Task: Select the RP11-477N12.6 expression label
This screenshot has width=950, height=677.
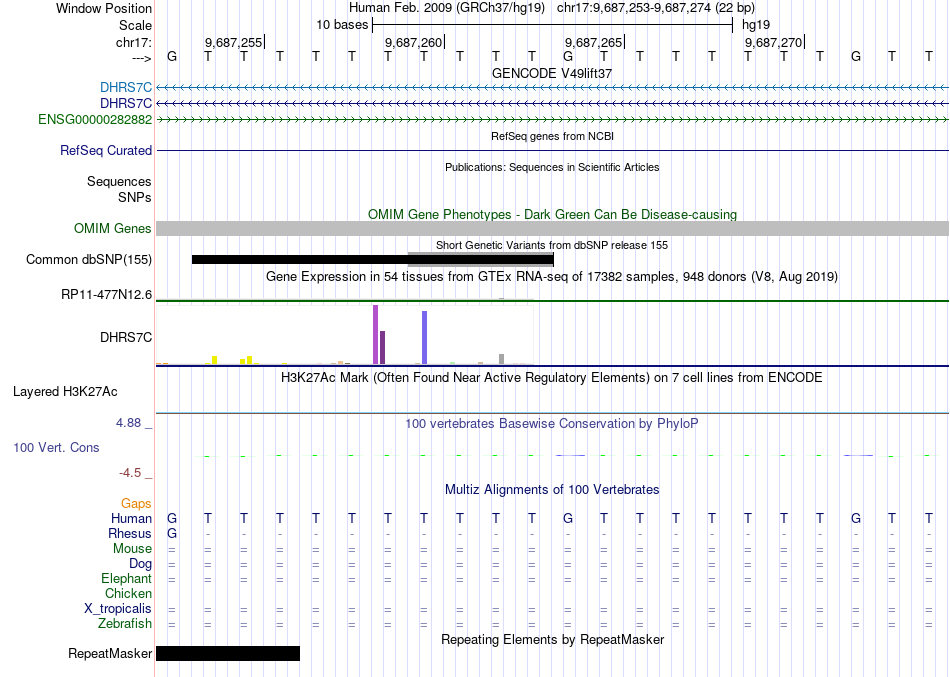Action: tap(107, 295)
